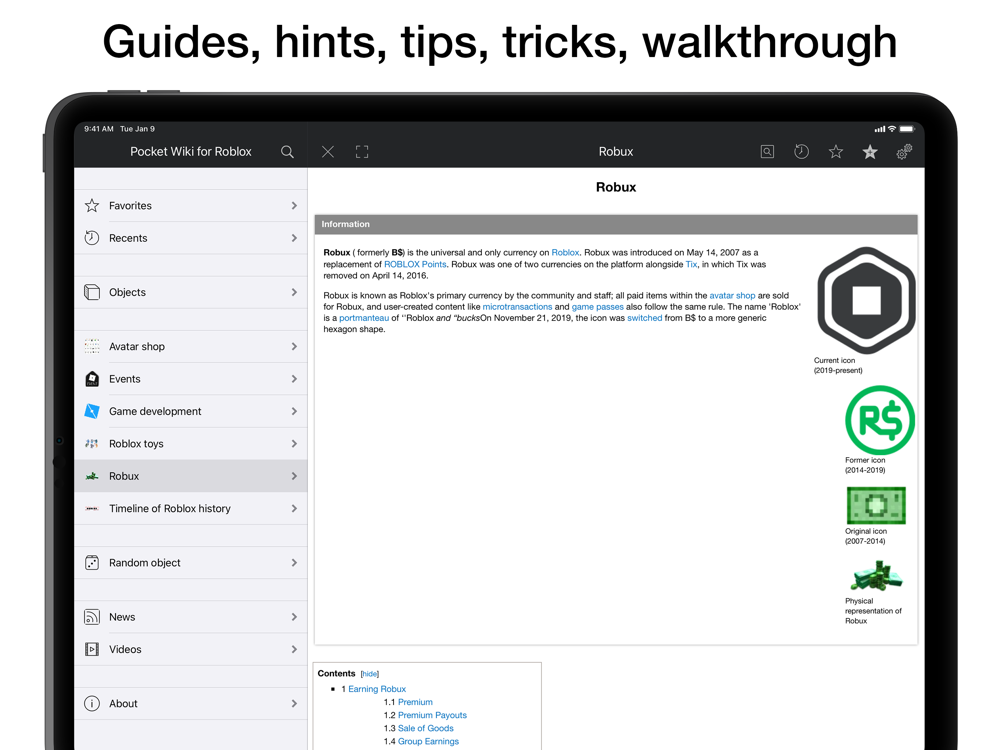This screenshot has width=1000, height=750.
Task: Open history clock icon in toolbar
Action: click(802, 152)
